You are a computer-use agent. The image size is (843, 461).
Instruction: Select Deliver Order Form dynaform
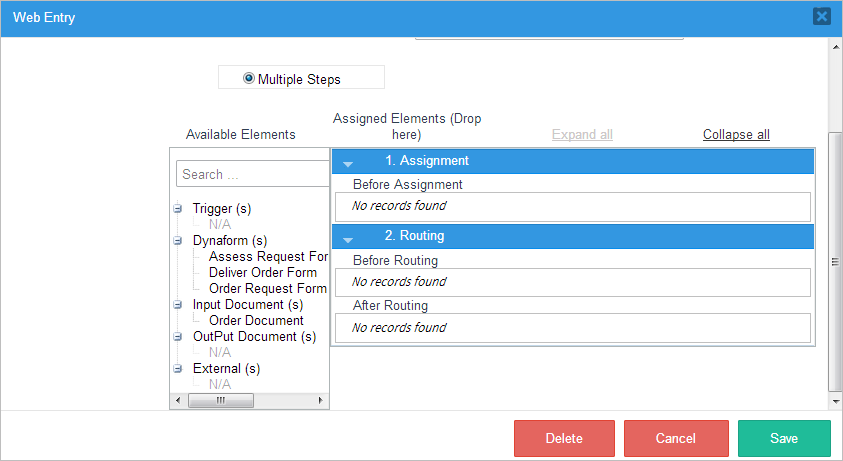coord(263,273)
